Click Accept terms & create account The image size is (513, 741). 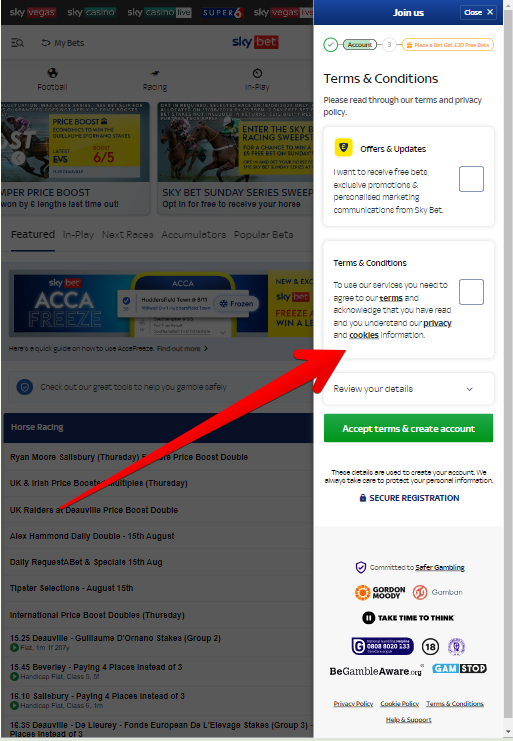pos(409,428)
